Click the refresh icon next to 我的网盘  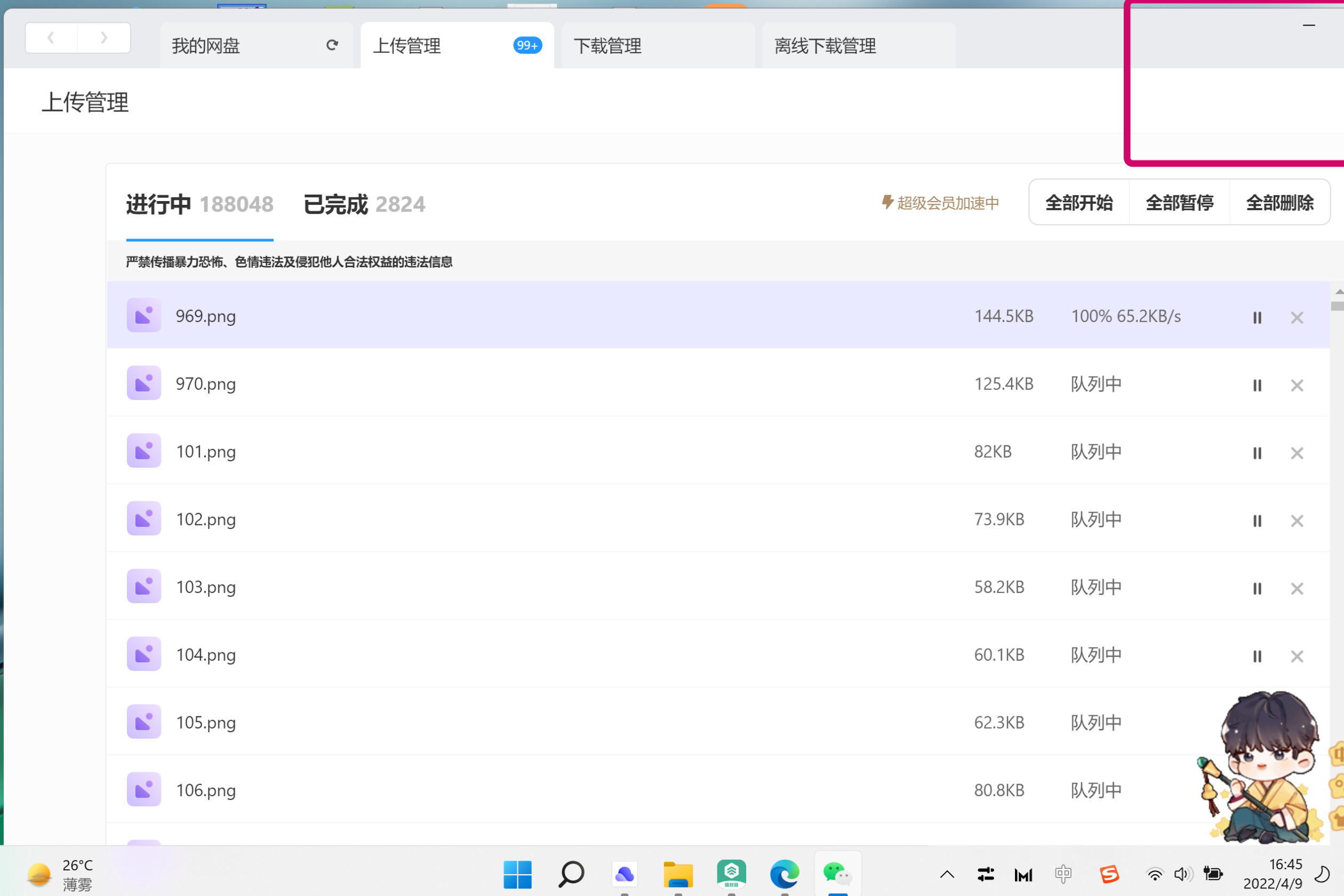(x=333, y=45)
